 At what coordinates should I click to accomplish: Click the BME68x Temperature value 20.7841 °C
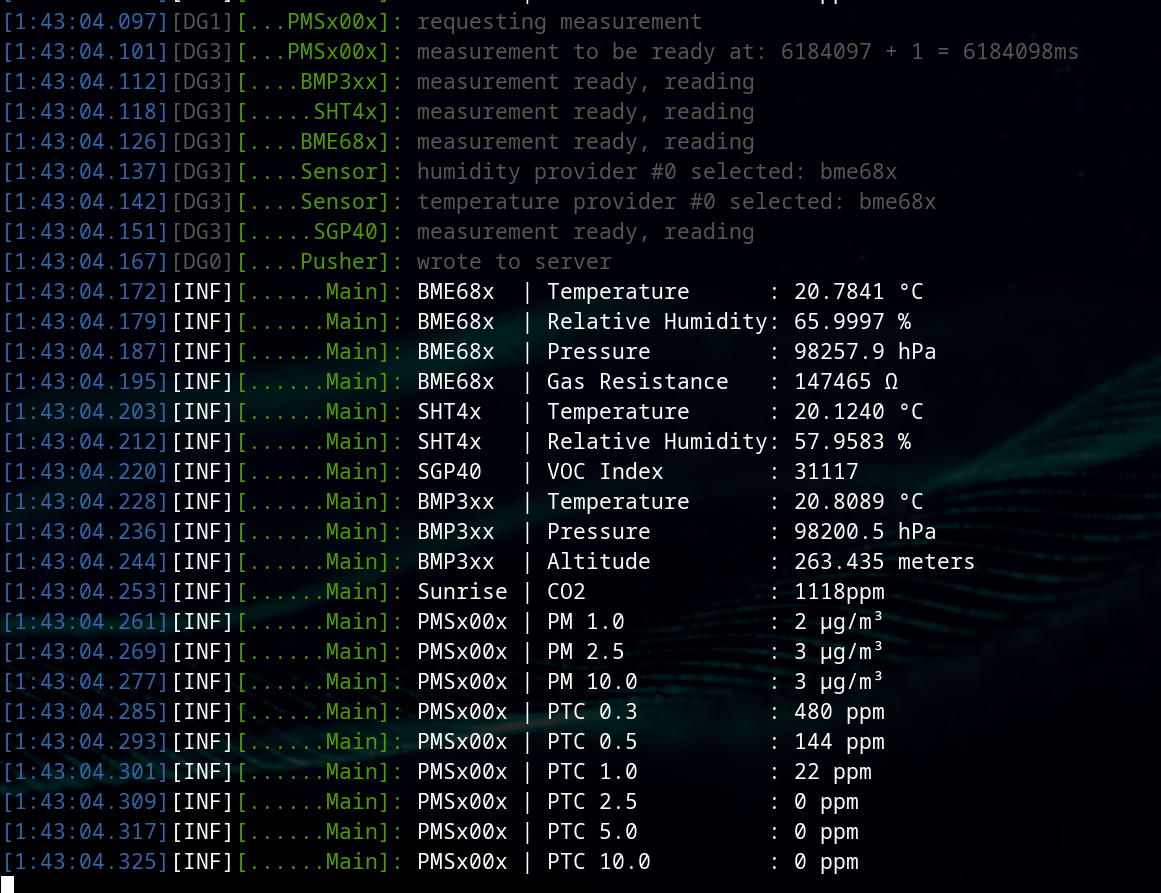click(858, 292)
